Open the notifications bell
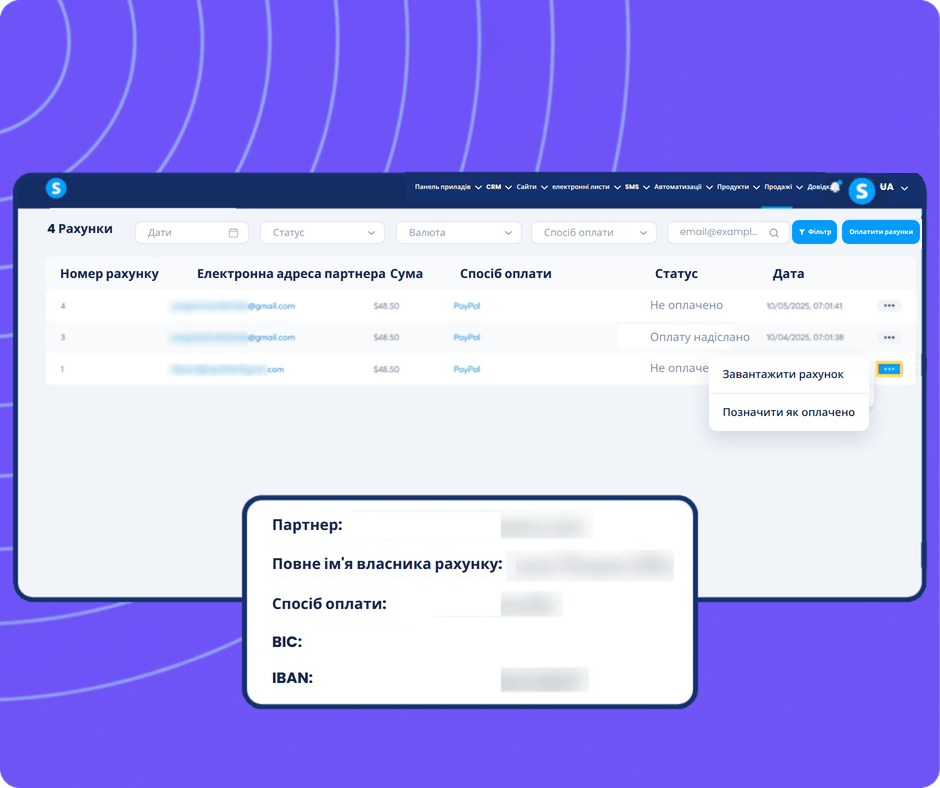Image resolution: width=940 pixels, height=788 pixels. (x=835, y=187)
